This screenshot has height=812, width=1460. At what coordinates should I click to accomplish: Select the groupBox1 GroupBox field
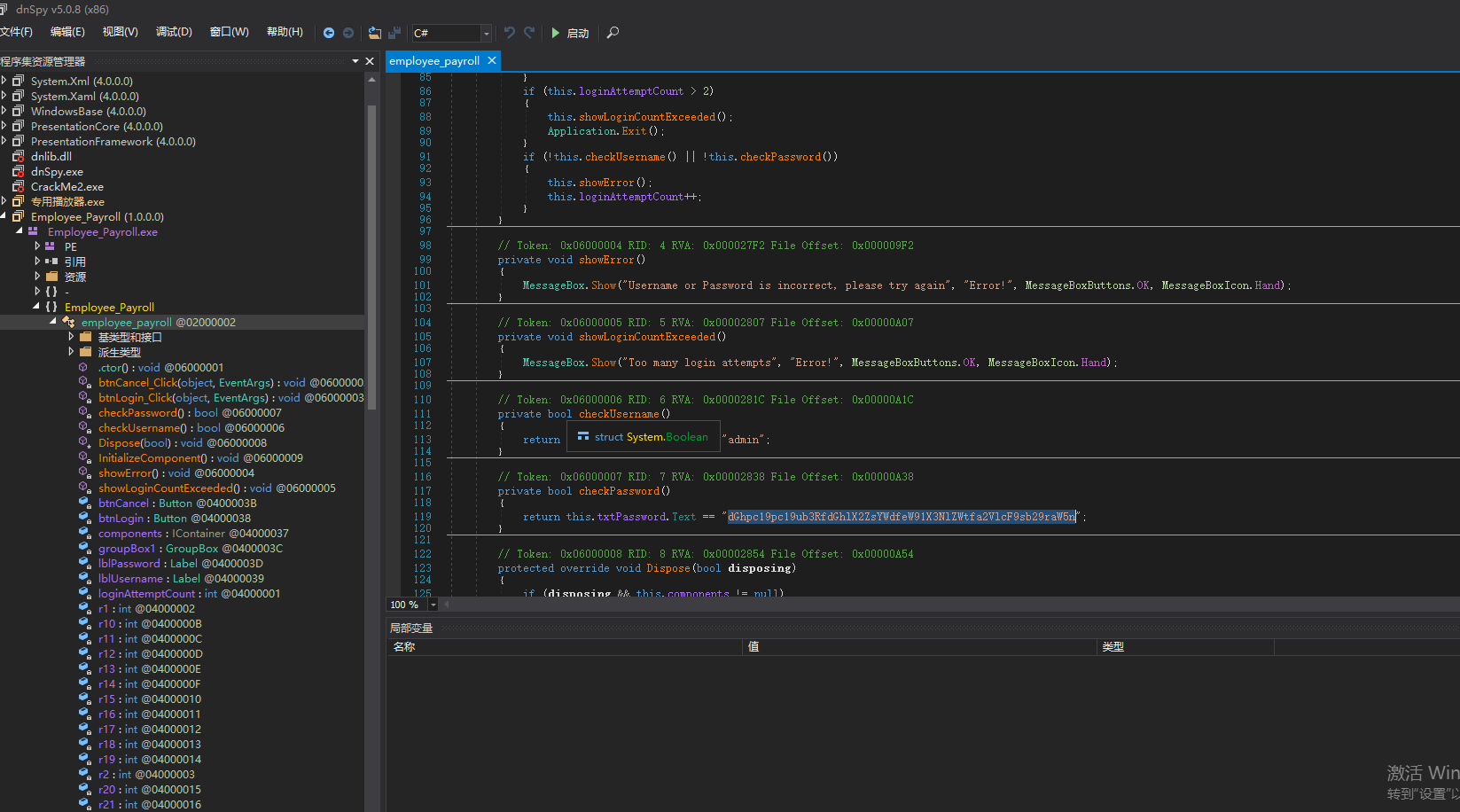click(x=191, y=548)
